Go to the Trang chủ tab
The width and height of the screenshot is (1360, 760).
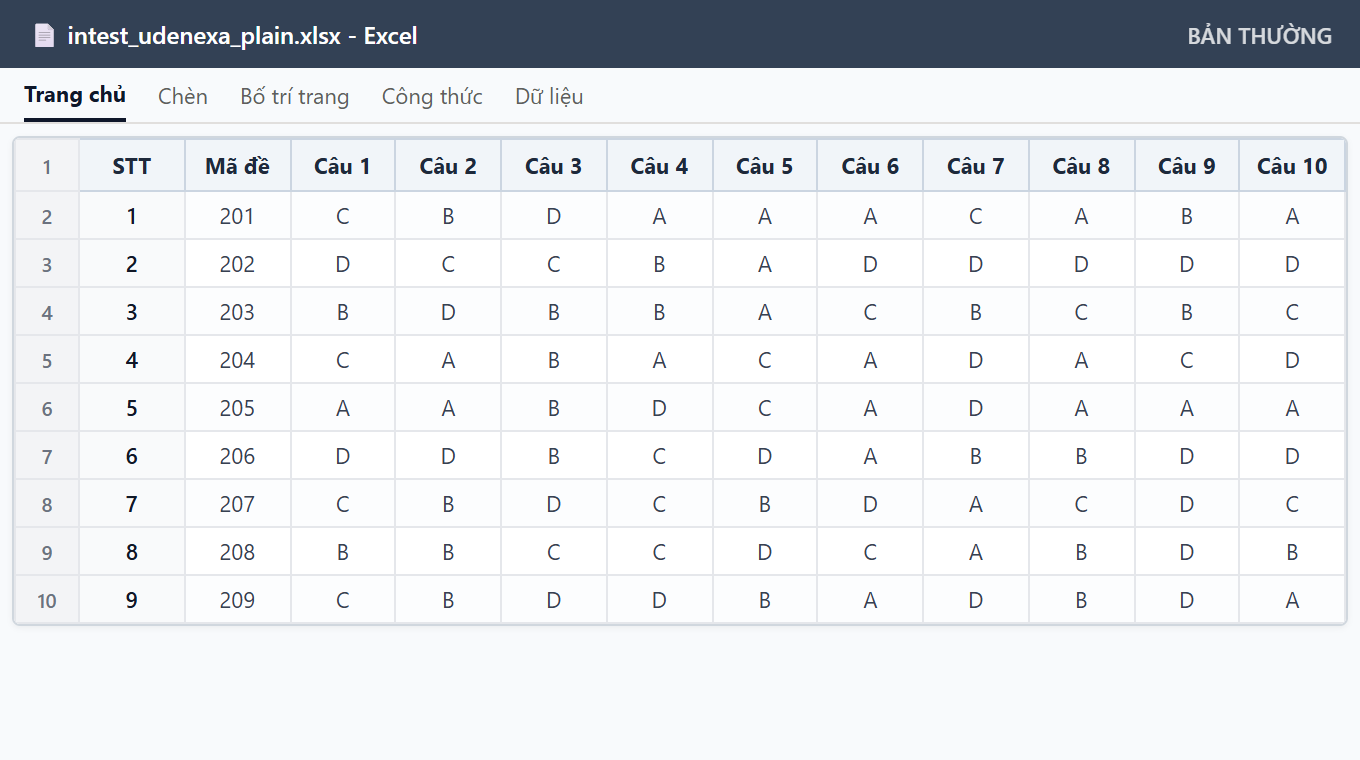(x=75, y=96)
